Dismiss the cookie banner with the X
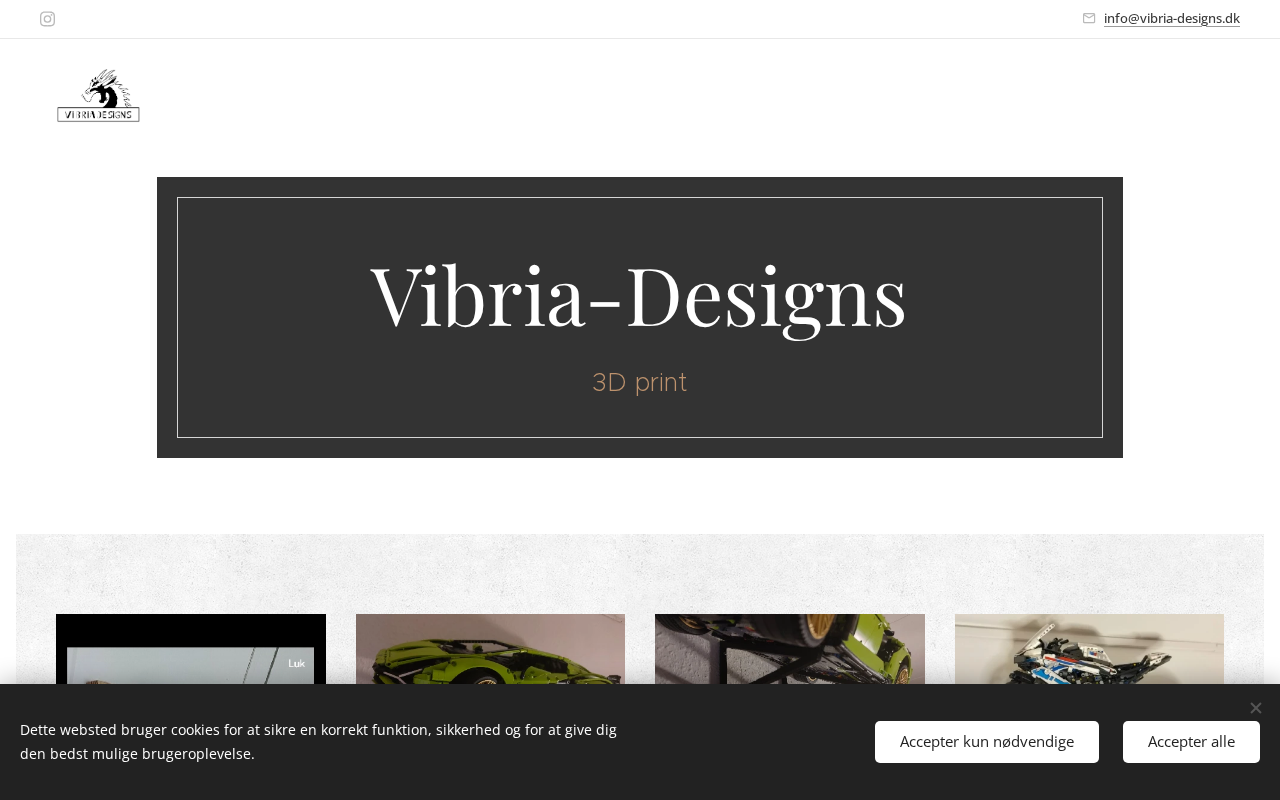 coord(1256,708)
